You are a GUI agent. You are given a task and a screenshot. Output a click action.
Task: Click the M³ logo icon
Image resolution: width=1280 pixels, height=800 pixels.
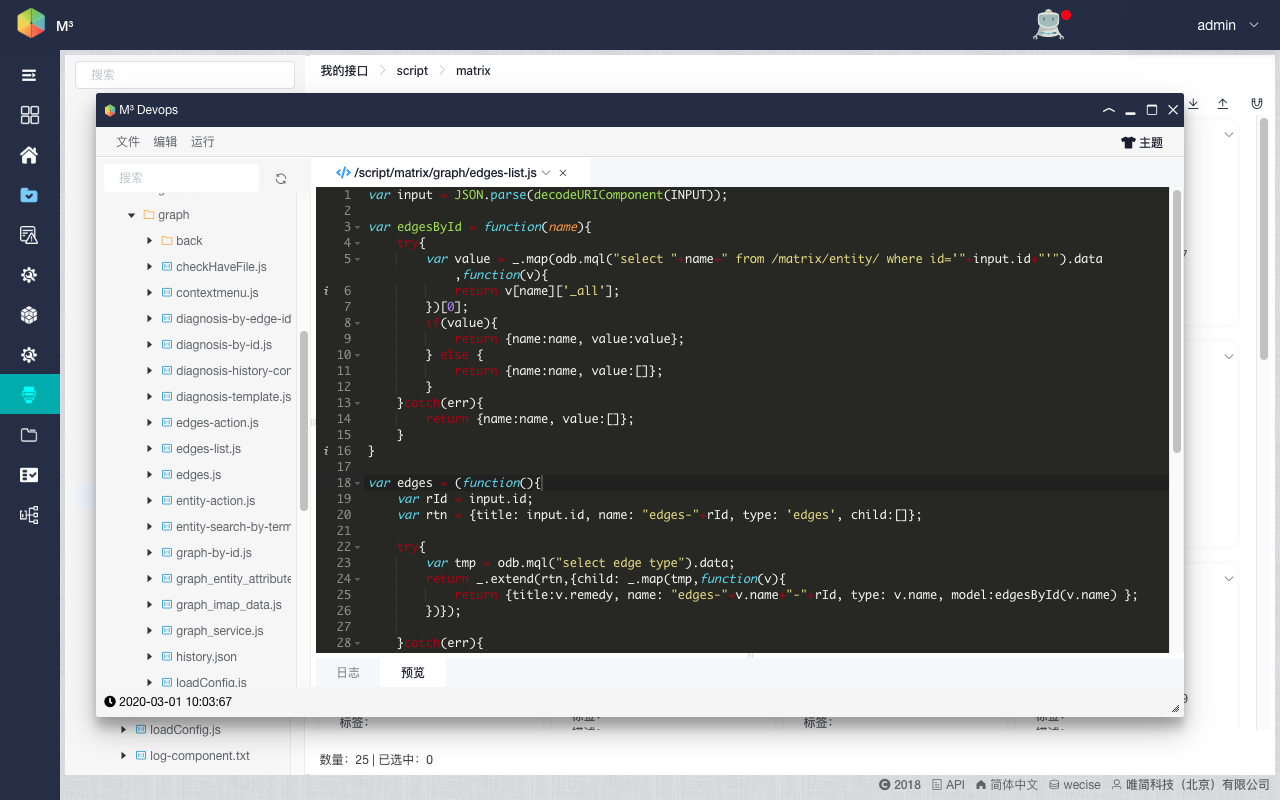[x=31, y=23]
